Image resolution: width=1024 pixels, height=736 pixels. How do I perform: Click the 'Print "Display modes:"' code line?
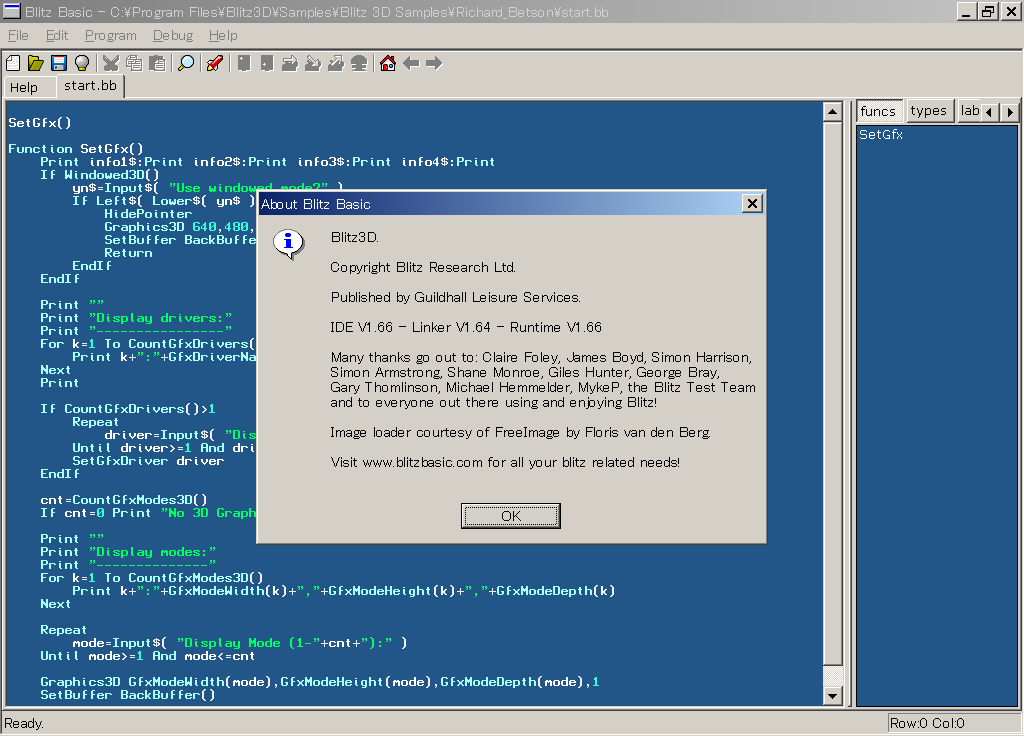(x=128, y=552)
